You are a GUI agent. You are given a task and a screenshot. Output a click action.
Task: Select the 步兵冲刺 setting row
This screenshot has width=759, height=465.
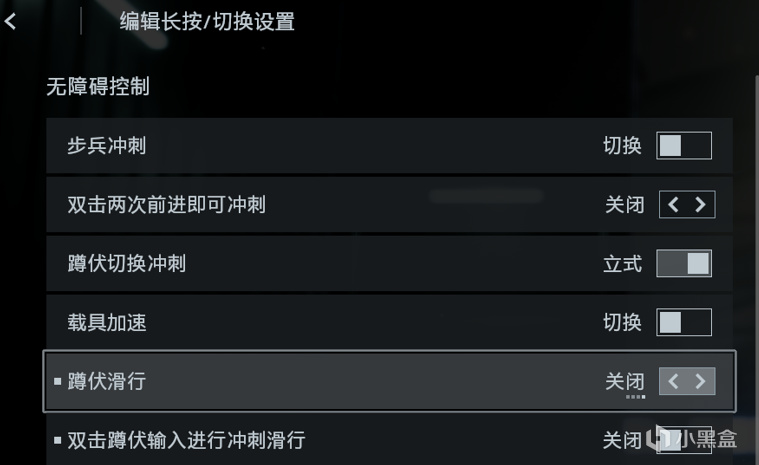point(300,146)
